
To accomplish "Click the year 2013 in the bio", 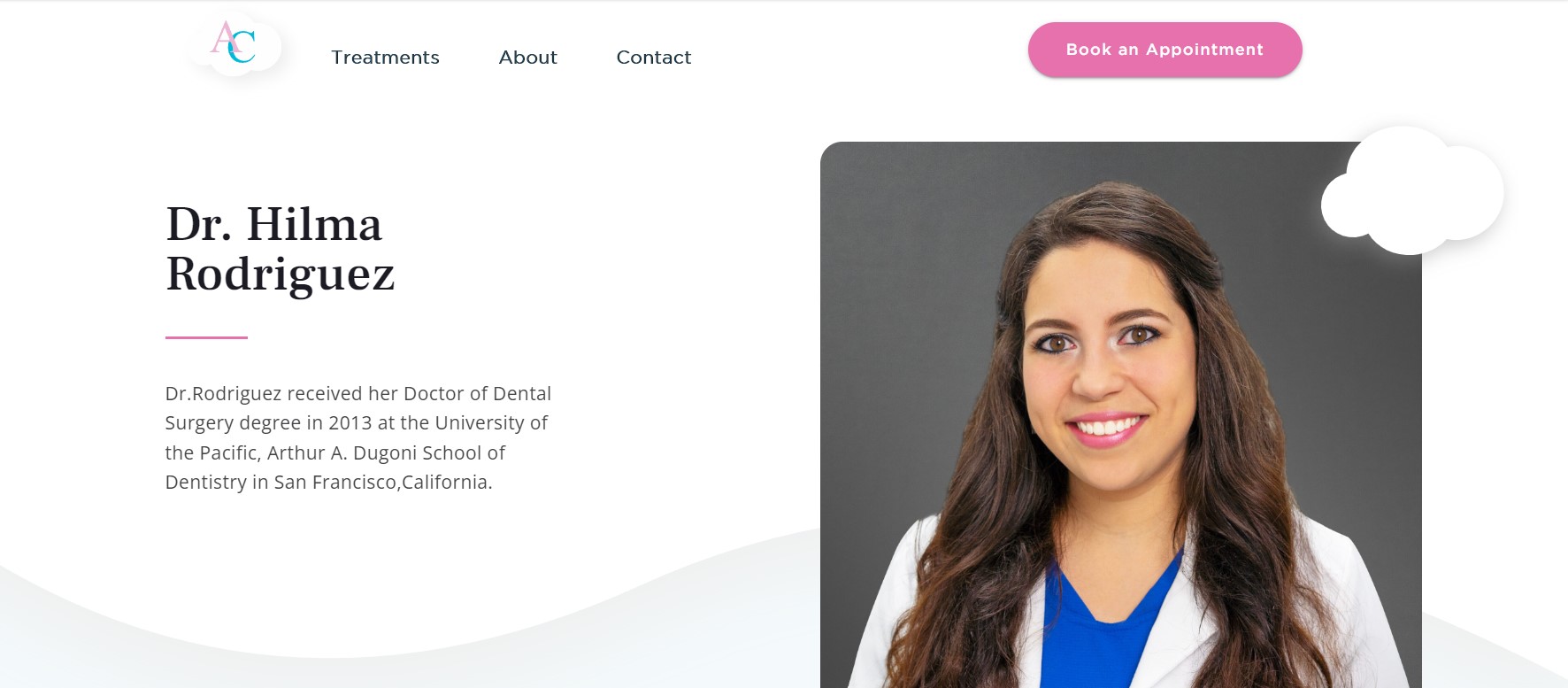I will pyautogui.click(x=350, y=423).
